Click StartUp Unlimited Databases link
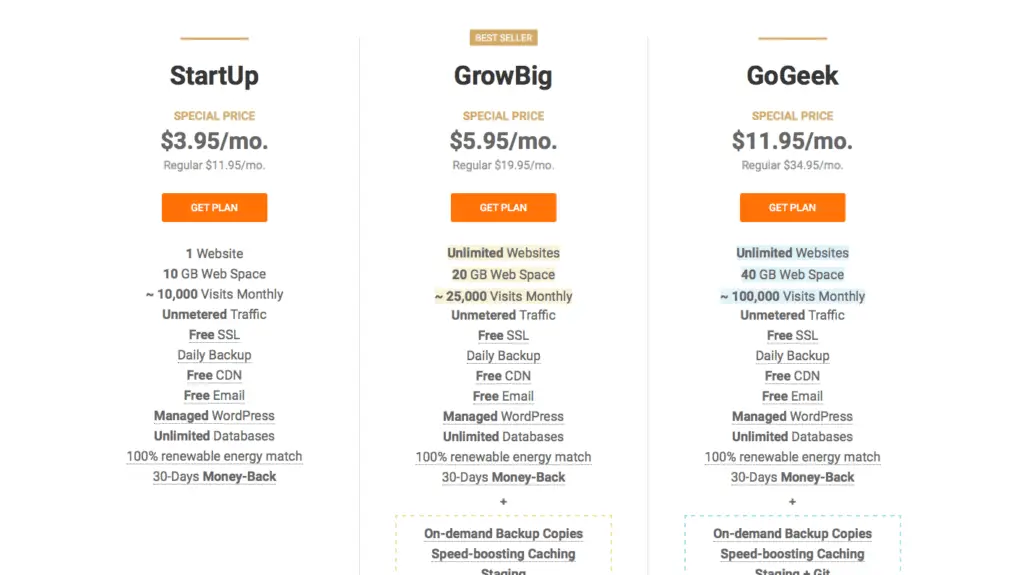This screenshot has height=575, width=1024. click(x=214, y=436)
